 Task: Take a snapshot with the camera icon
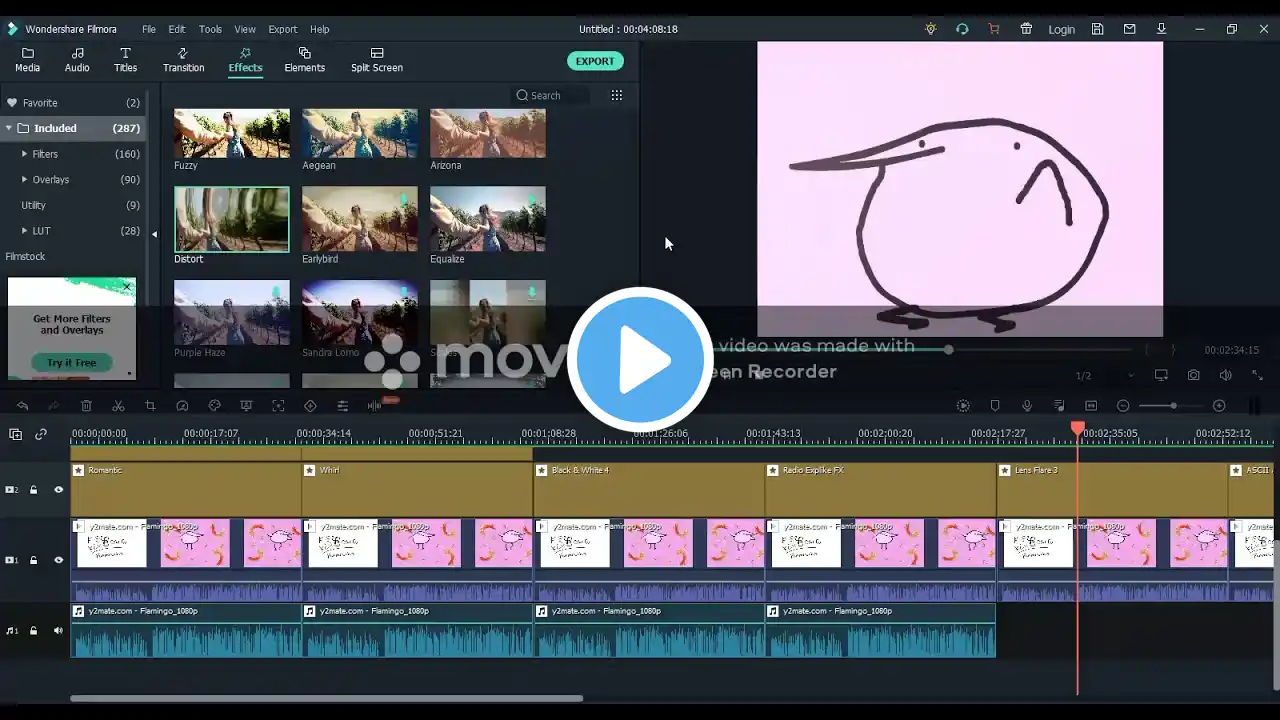[x=1193, y=375]
